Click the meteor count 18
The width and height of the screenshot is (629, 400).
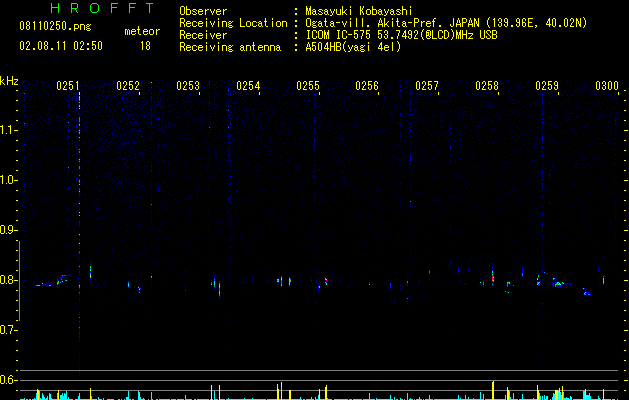[x=145, y=46]
